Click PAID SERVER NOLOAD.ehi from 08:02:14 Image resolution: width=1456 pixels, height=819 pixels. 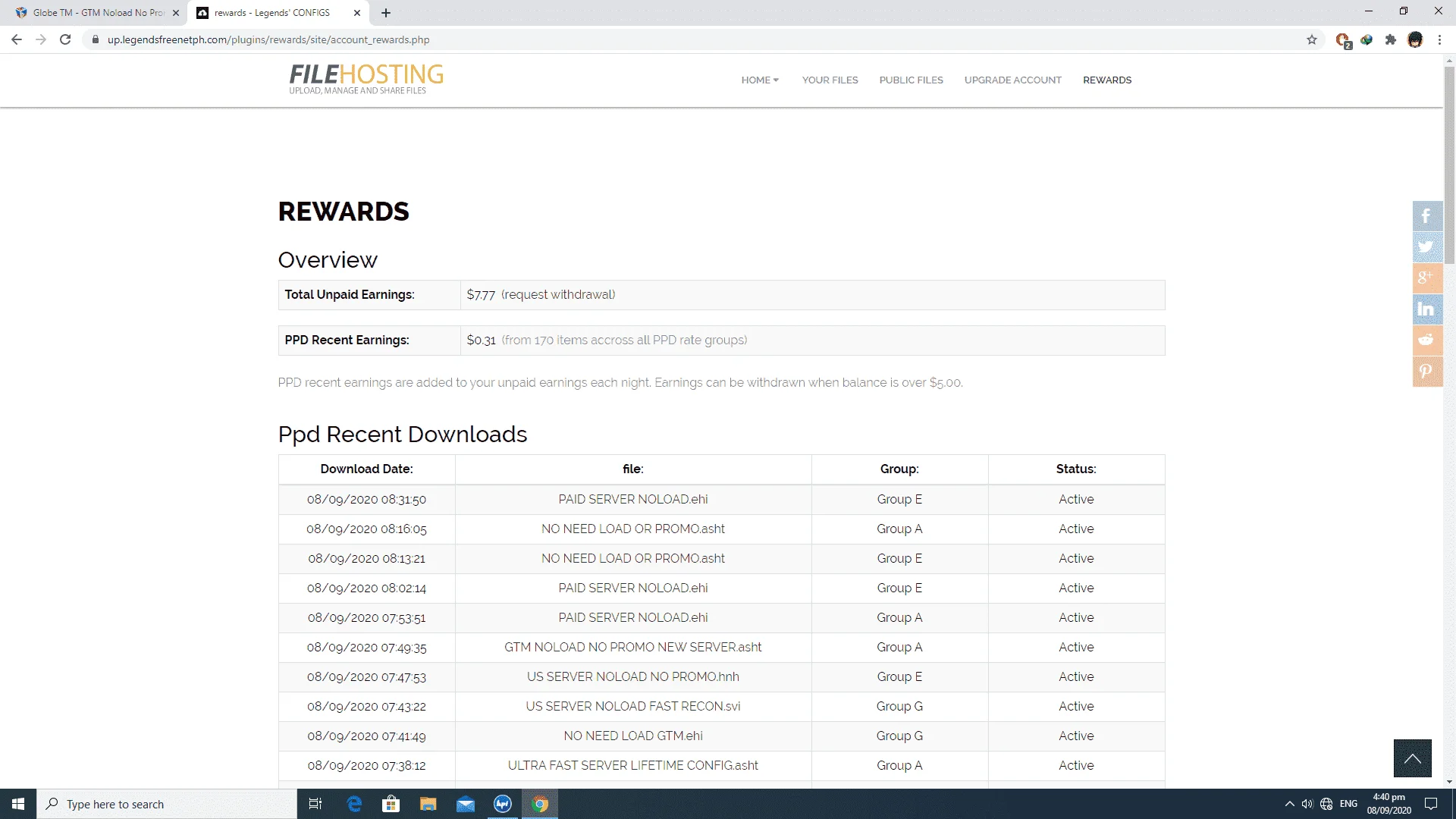click(x=633, y=588)
